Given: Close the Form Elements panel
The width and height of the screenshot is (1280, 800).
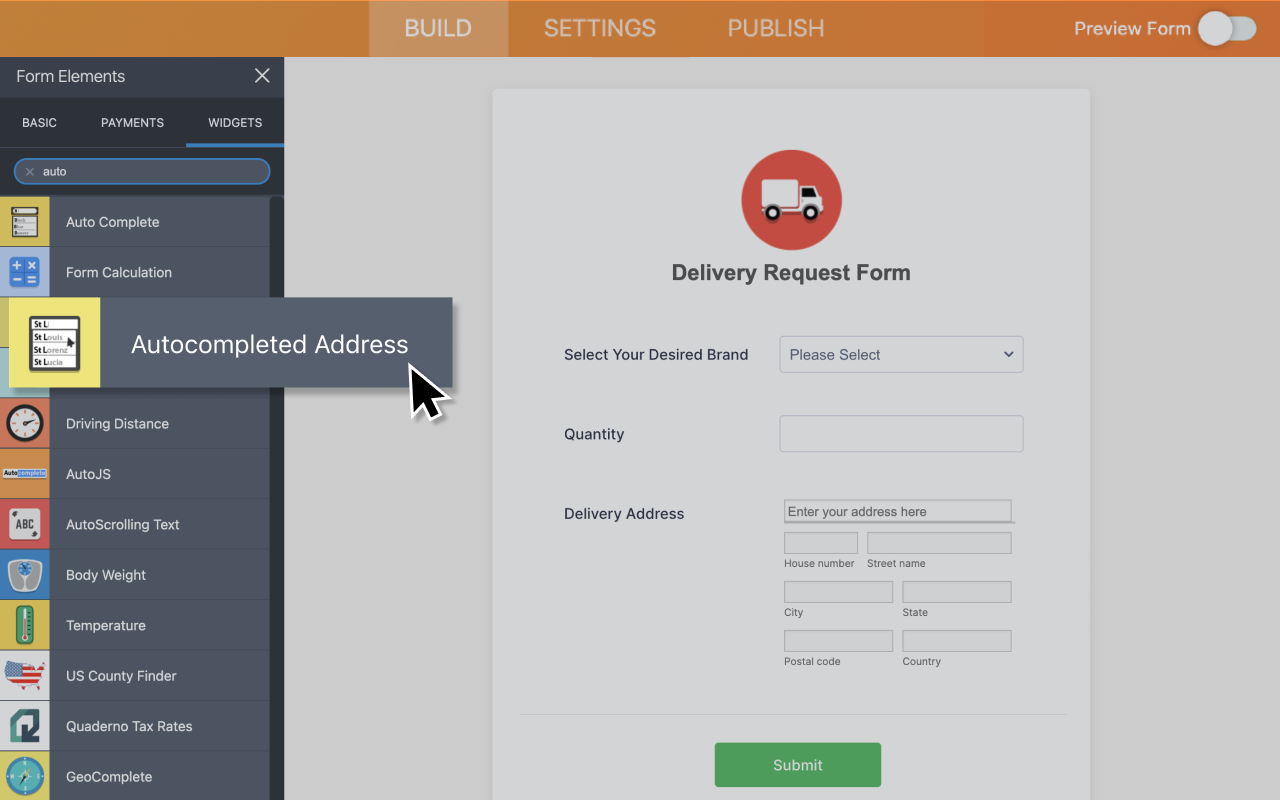Looking at the screenshot, I should point(261,75).
